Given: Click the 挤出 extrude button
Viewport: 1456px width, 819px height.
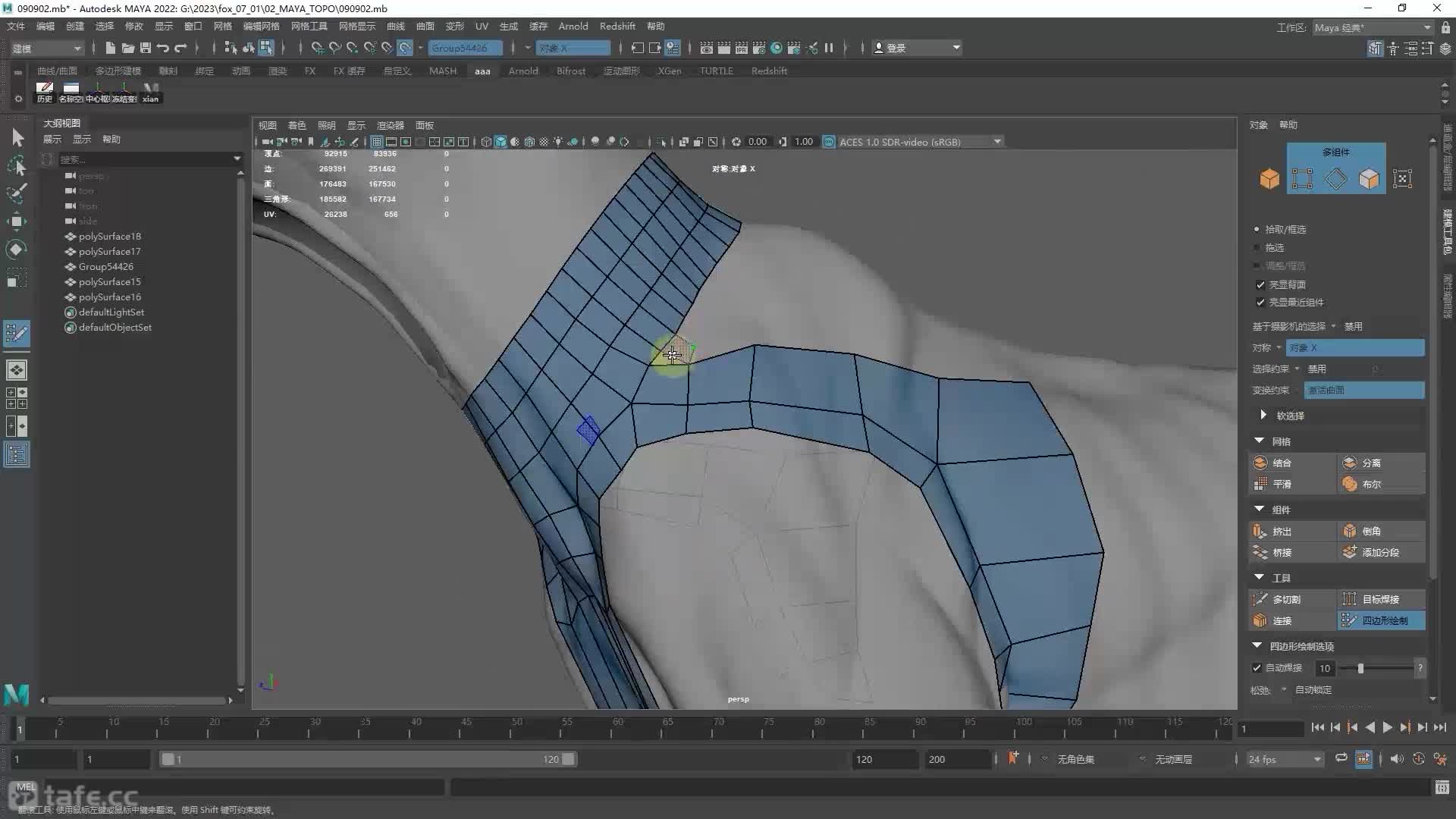Looking at the screenshot, I should 1292,531.
